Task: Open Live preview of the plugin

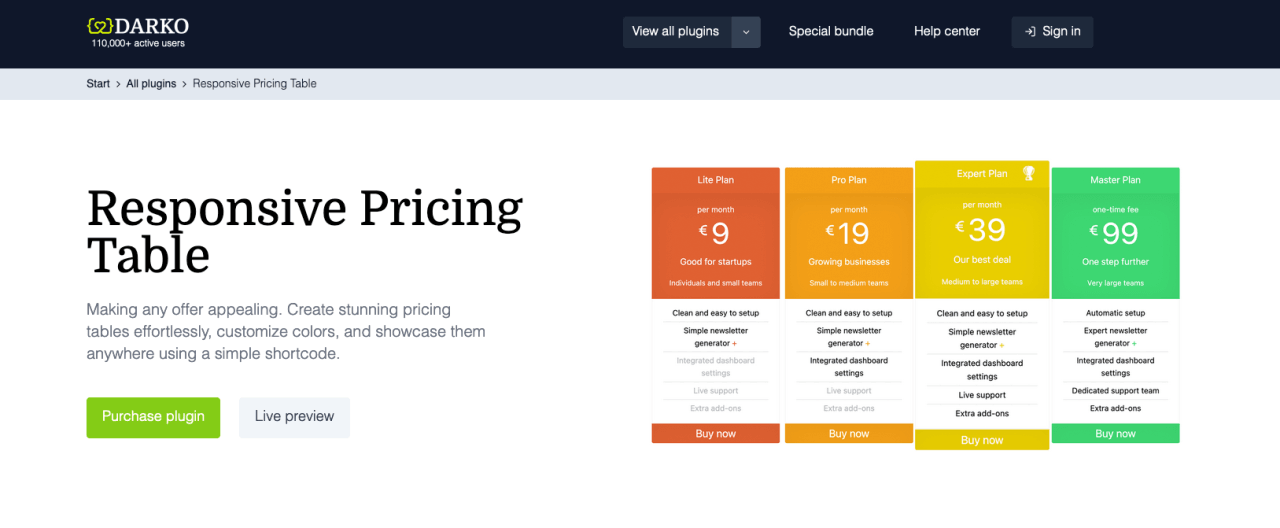Action: point(294,417)
